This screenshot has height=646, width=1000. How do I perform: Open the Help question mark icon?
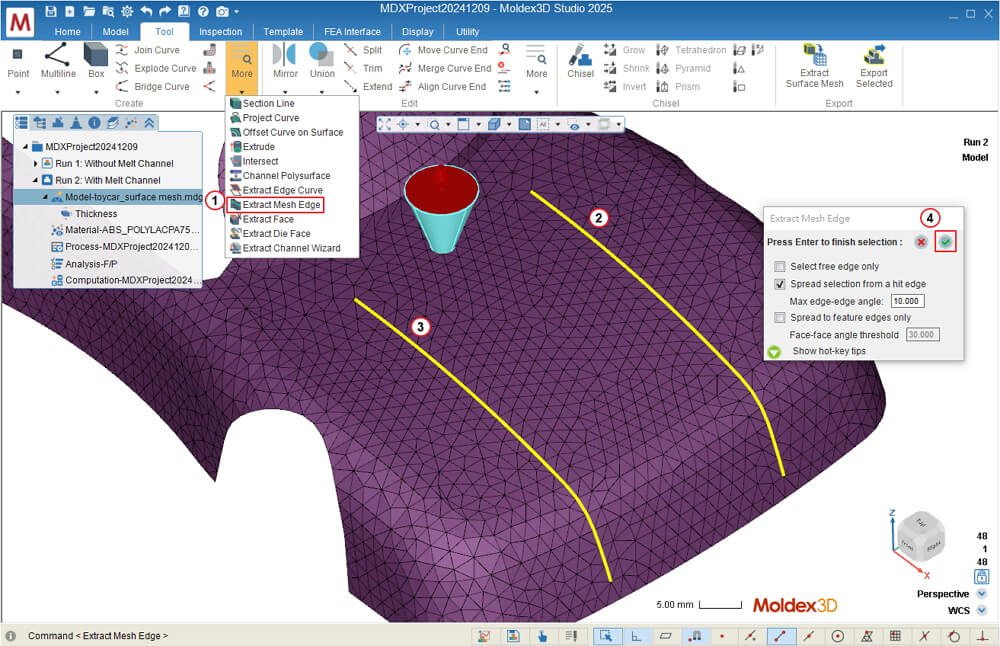[203, 11]
